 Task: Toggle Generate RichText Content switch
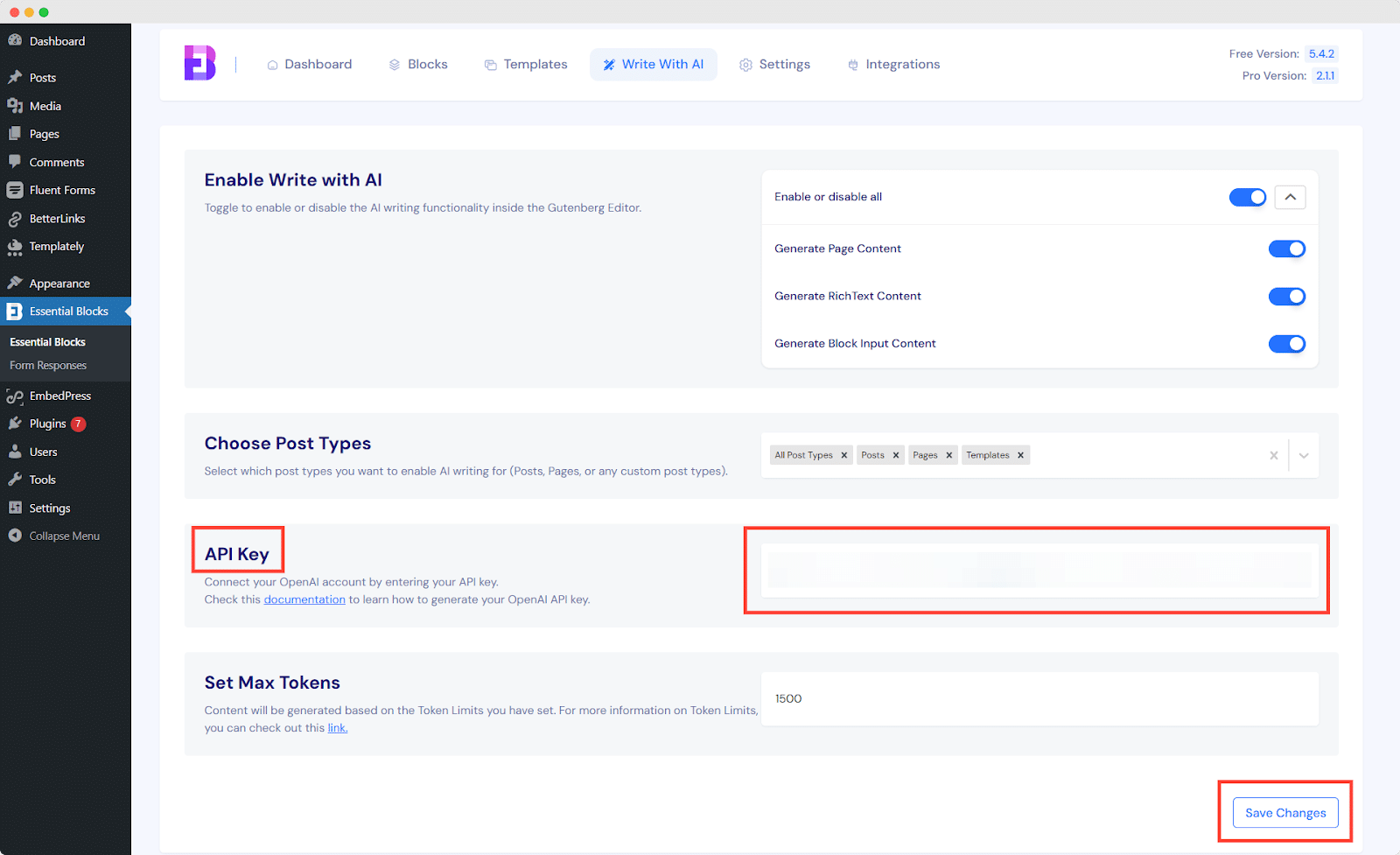1287,297
